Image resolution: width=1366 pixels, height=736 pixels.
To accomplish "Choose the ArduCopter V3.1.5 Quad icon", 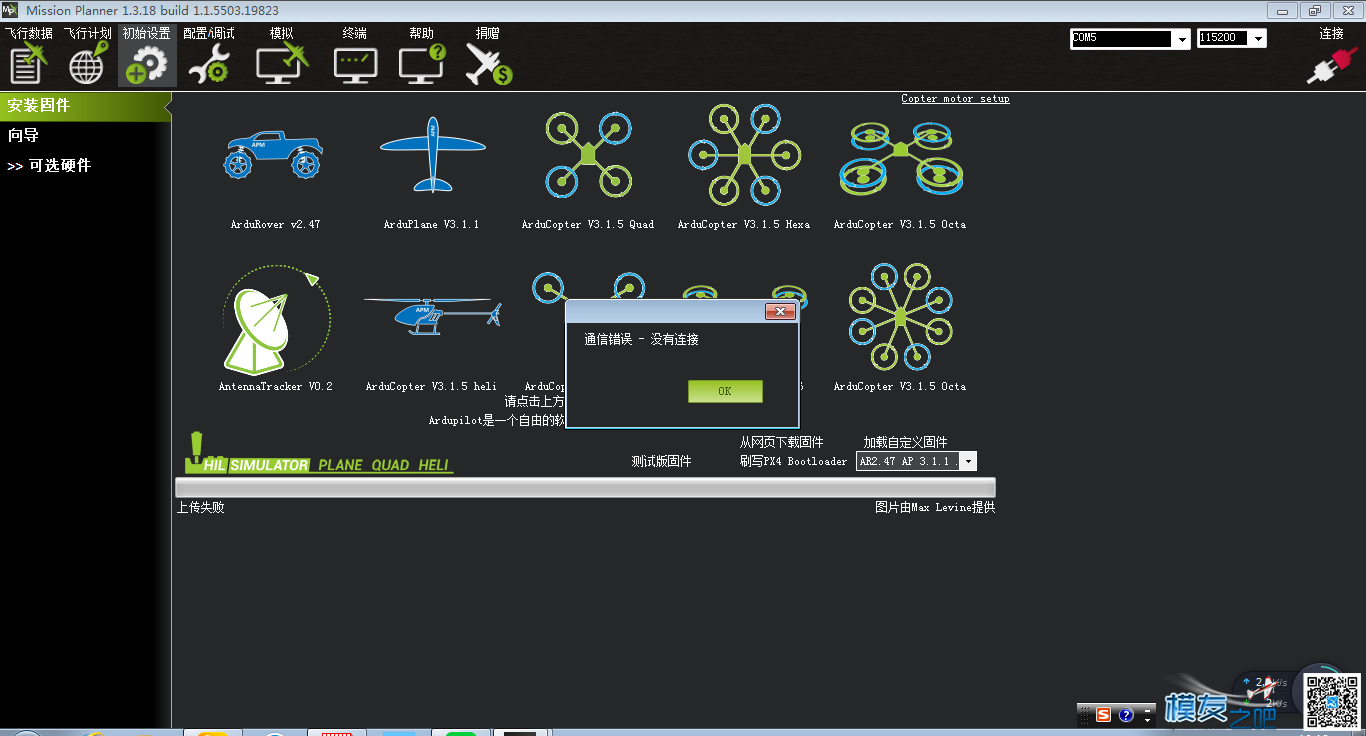I will [588, 155].
